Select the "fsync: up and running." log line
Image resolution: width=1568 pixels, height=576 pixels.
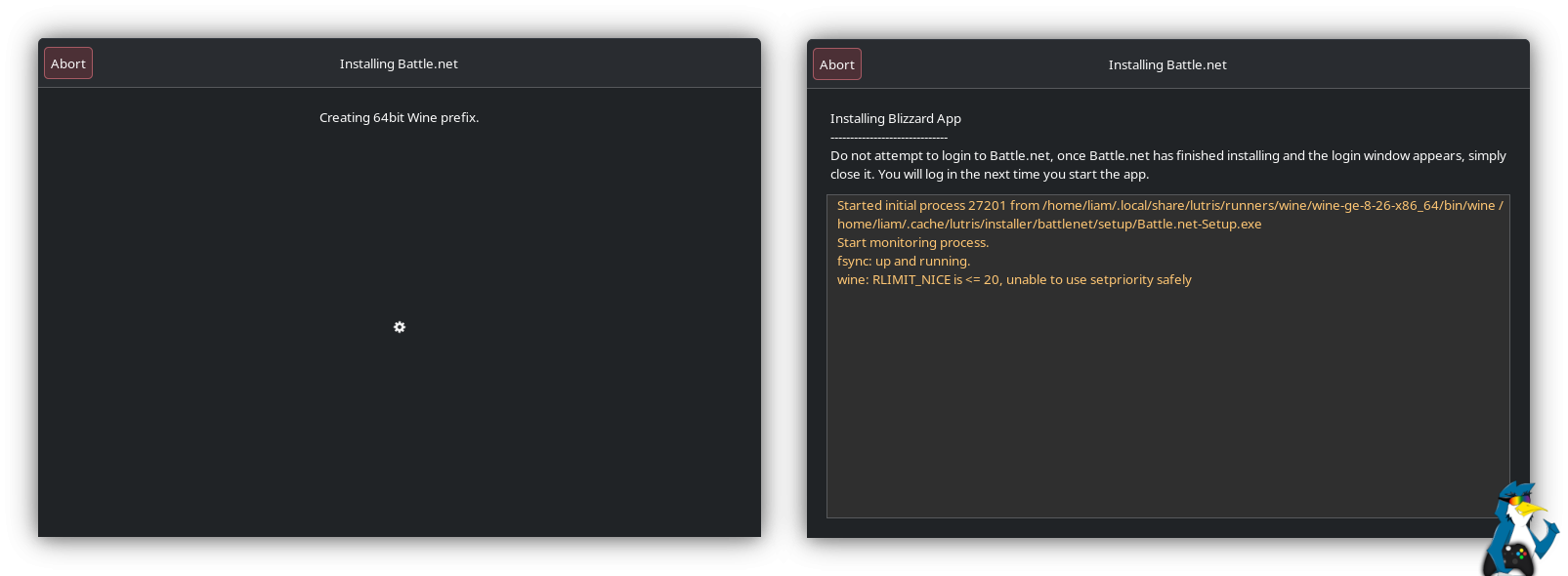[x=904, y=261]
